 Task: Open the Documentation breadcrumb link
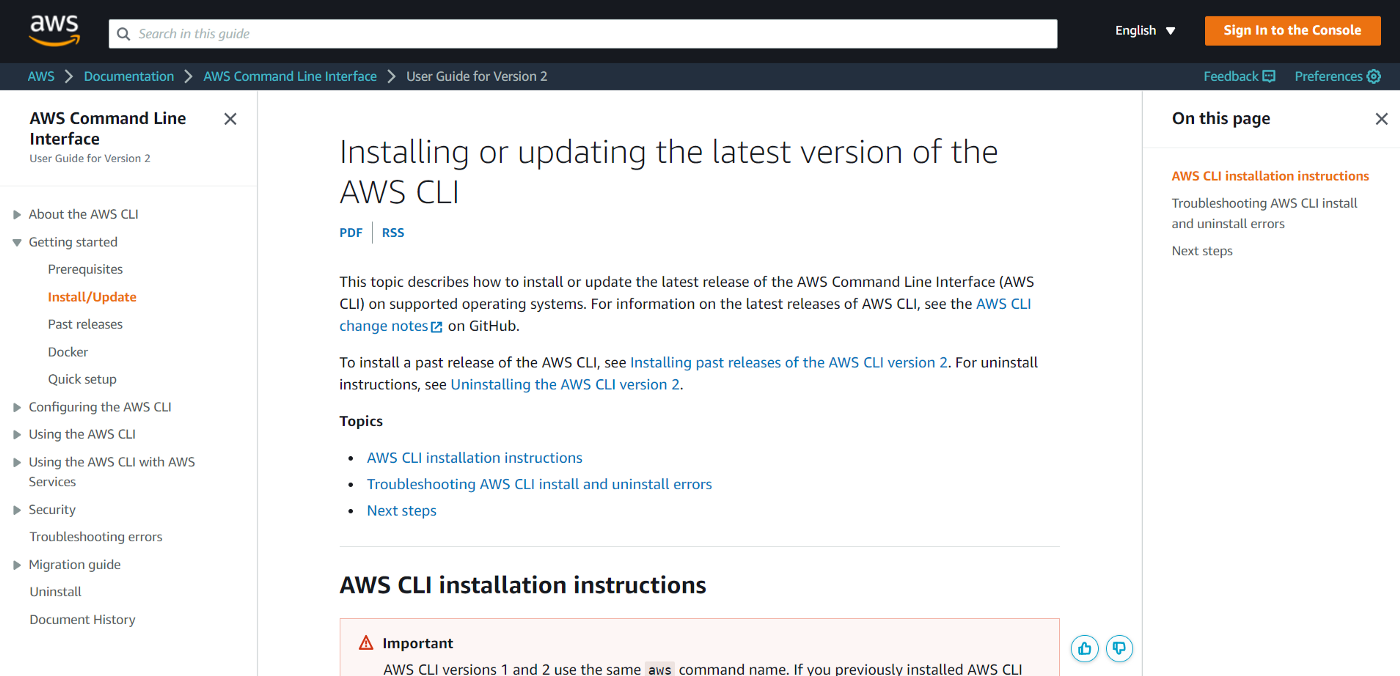(x=128, y=76)
